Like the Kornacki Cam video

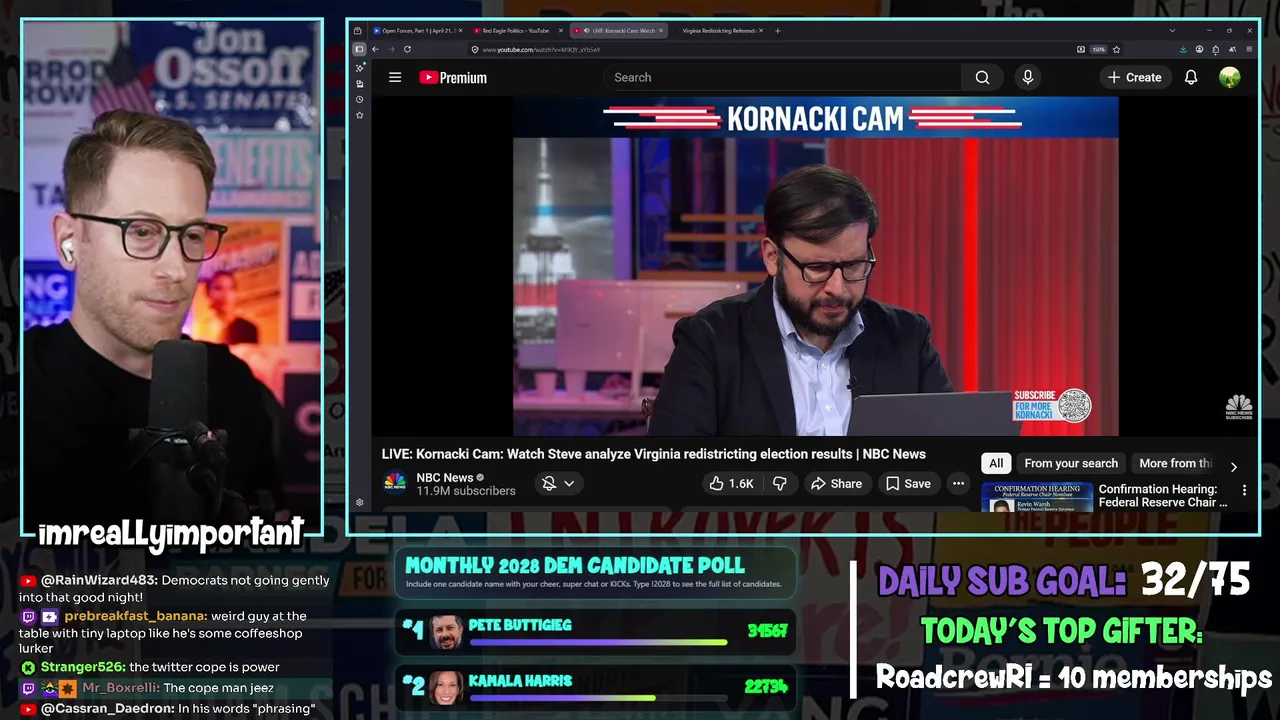click(x=731, y=483)
